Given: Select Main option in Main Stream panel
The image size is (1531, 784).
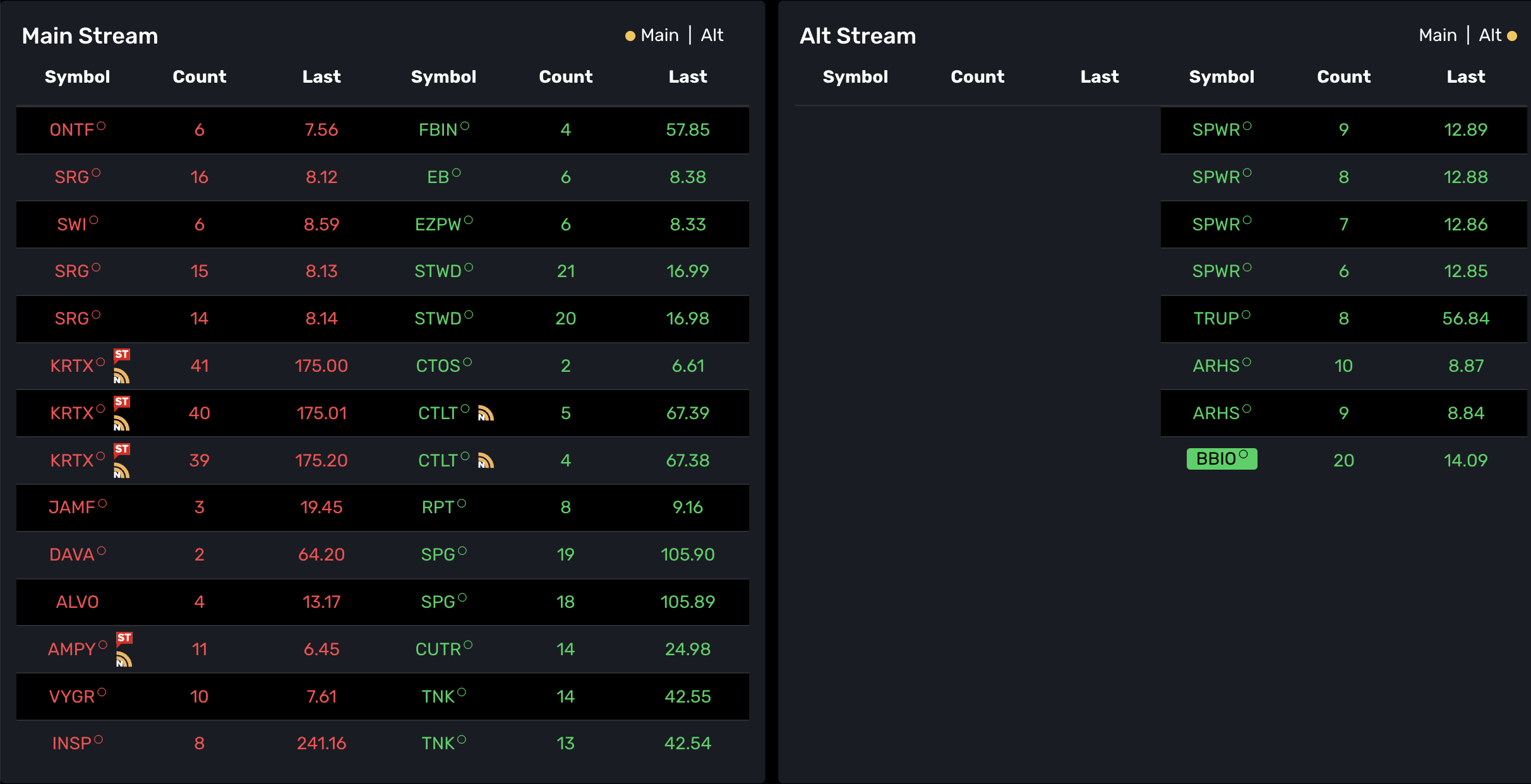Looking at the screenshot, I should click(x=659, y=35).
